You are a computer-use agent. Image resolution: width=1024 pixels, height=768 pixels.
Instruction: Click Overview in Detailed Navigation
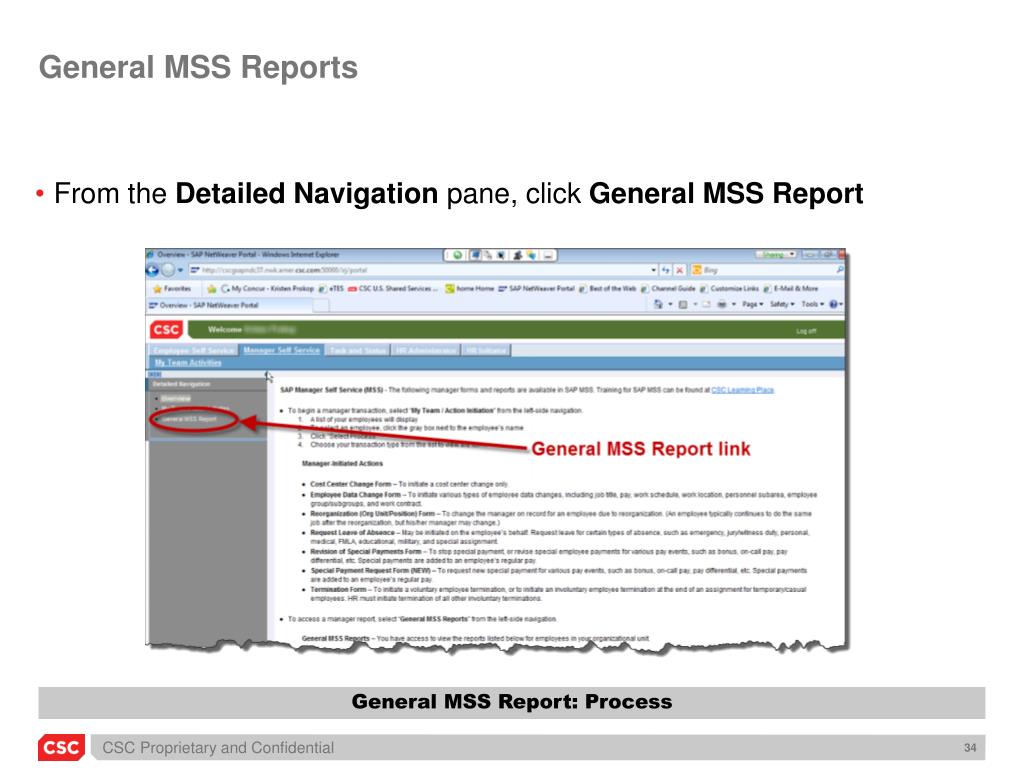(x=176, y=398)
